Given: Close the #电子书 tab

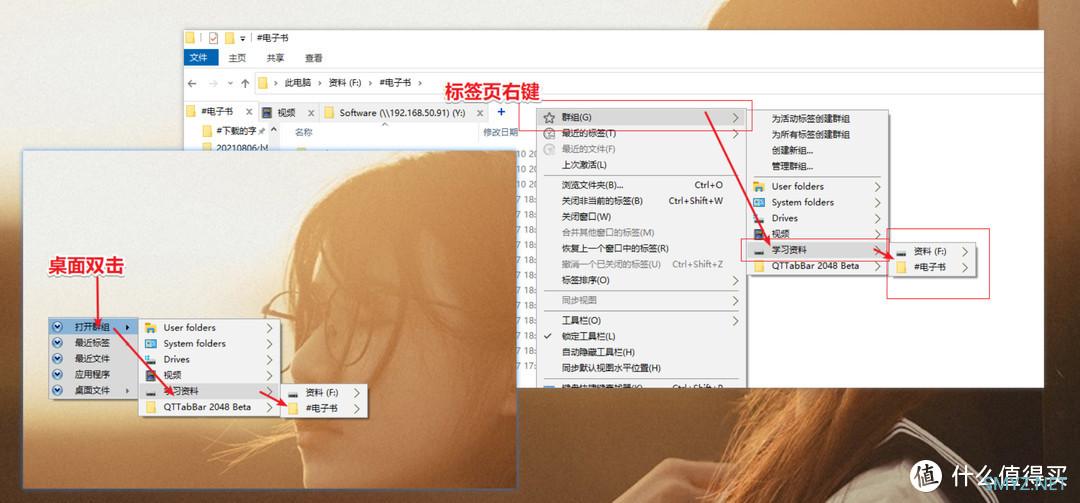Looking at the screenshot, I should tap(249, 112).
